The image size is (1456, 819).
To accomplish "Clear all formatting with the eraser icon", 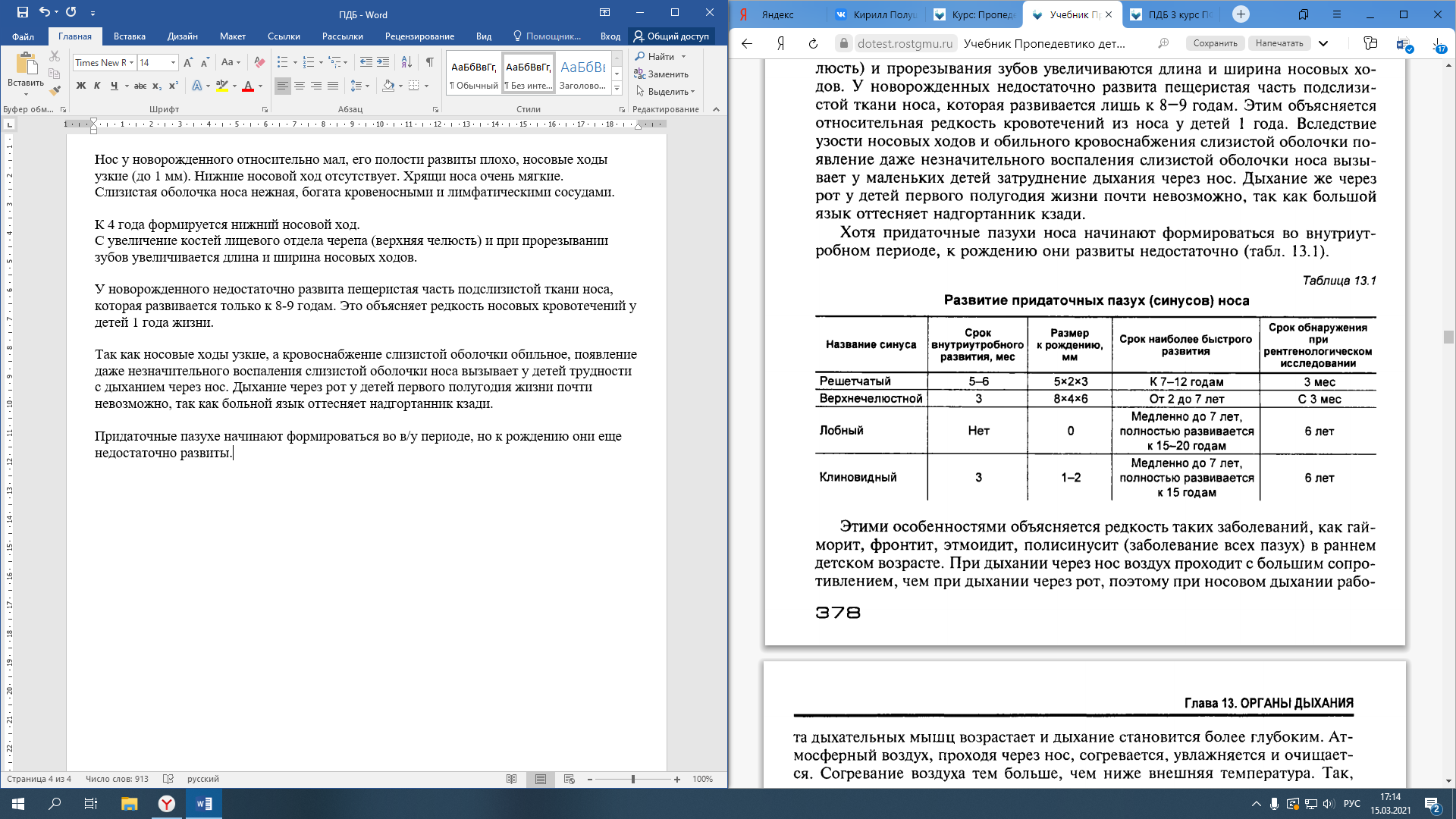I will 259,62.
